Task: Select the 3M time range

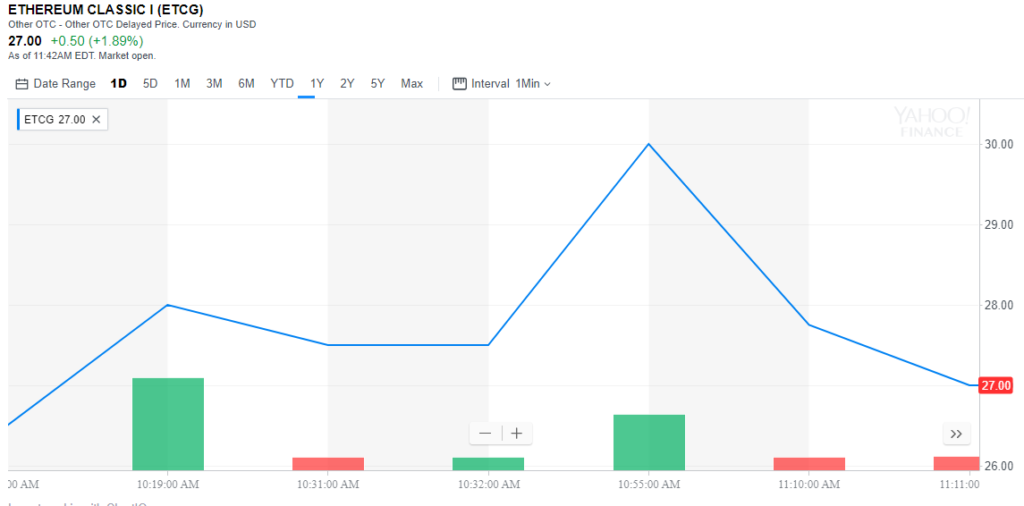Action: pos(214,84)
